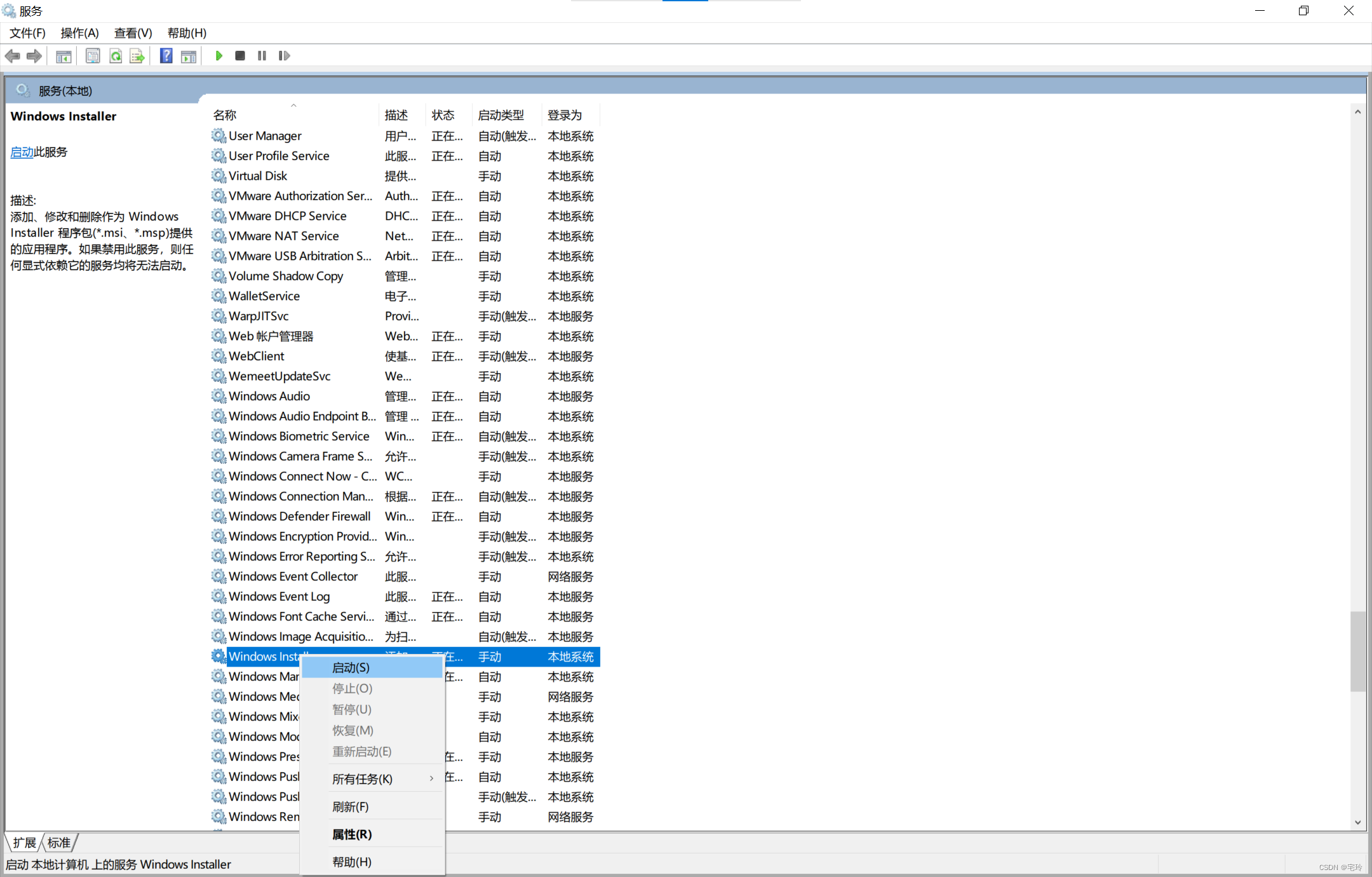Navigate forward using the forward arrow icon
This screenshot has height=877, width=1372.
(x=34, y=56)
